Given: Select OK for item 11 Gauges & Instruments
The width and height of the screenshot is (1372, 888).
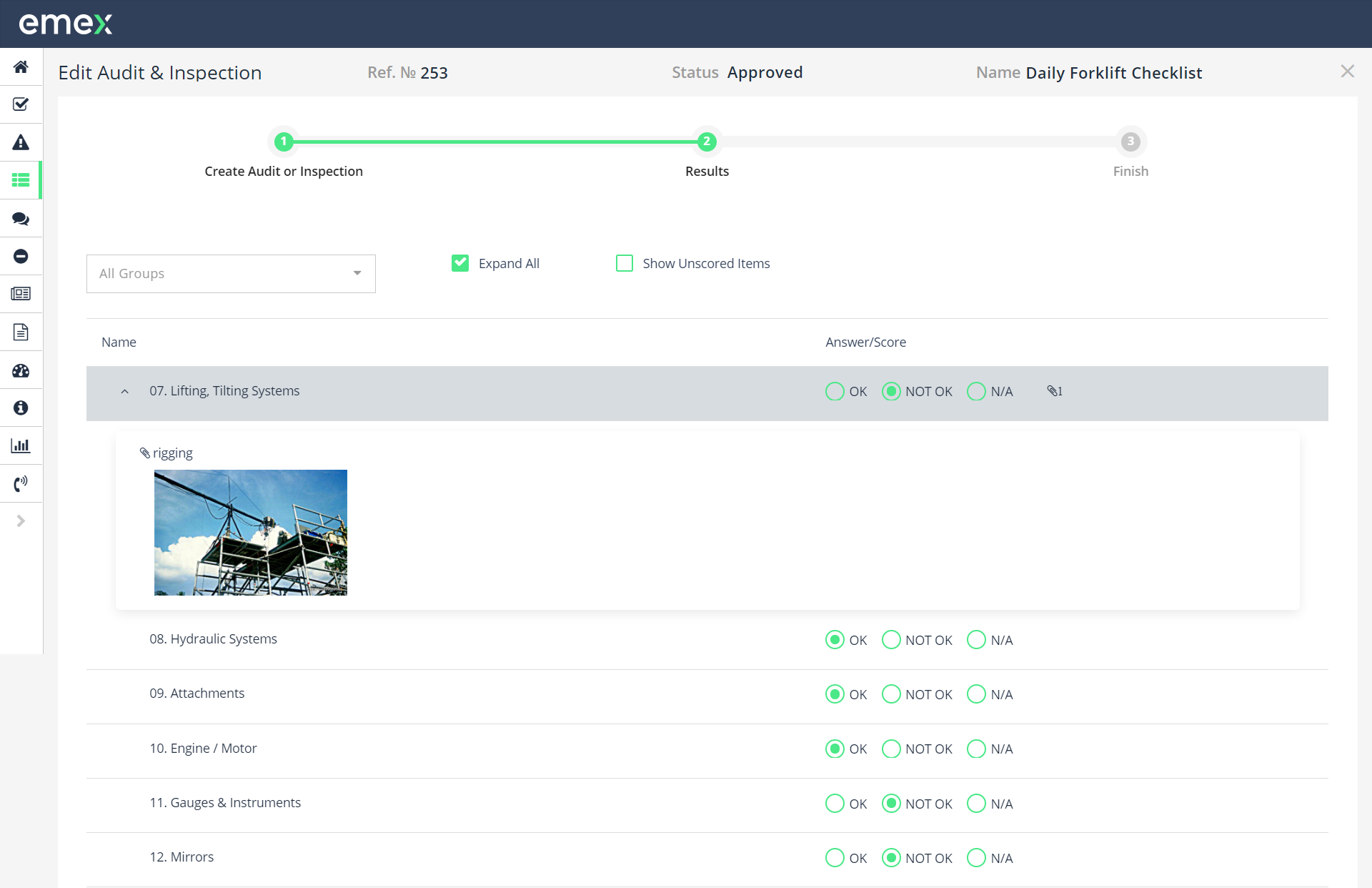Looking at the screenshot, I should click(834, 804).
